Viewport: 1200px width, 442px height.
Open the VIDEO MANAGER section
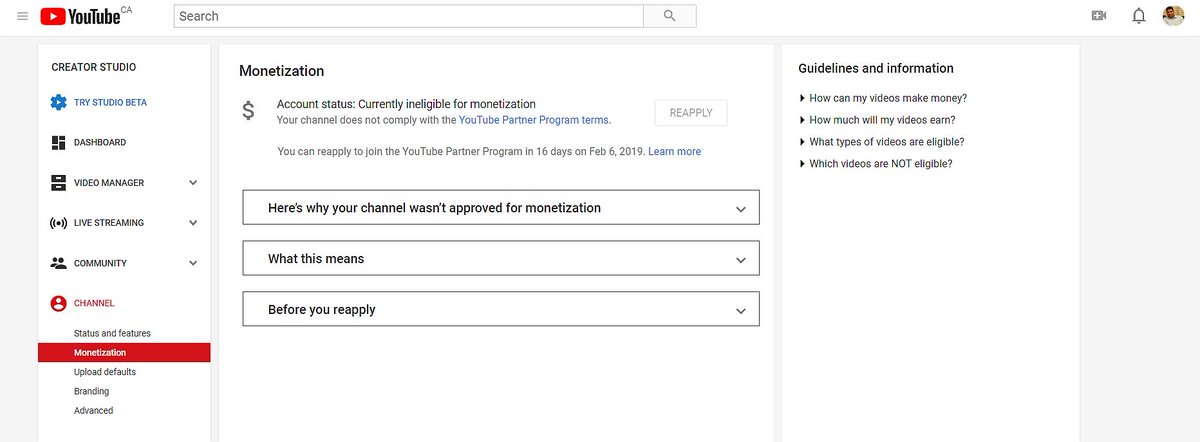click(109, 183)
